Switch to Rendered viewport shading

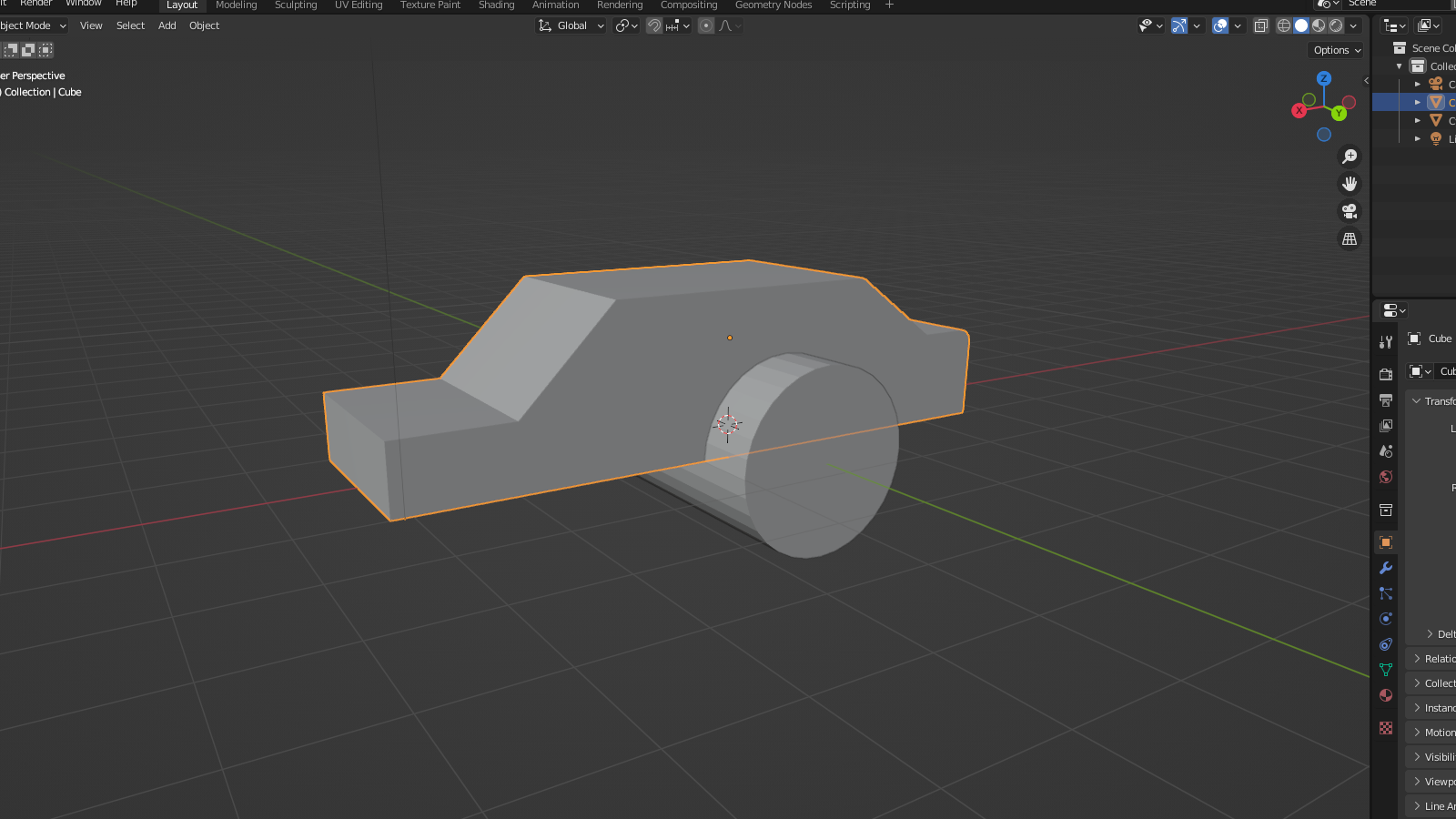[x=1336, y=25]
